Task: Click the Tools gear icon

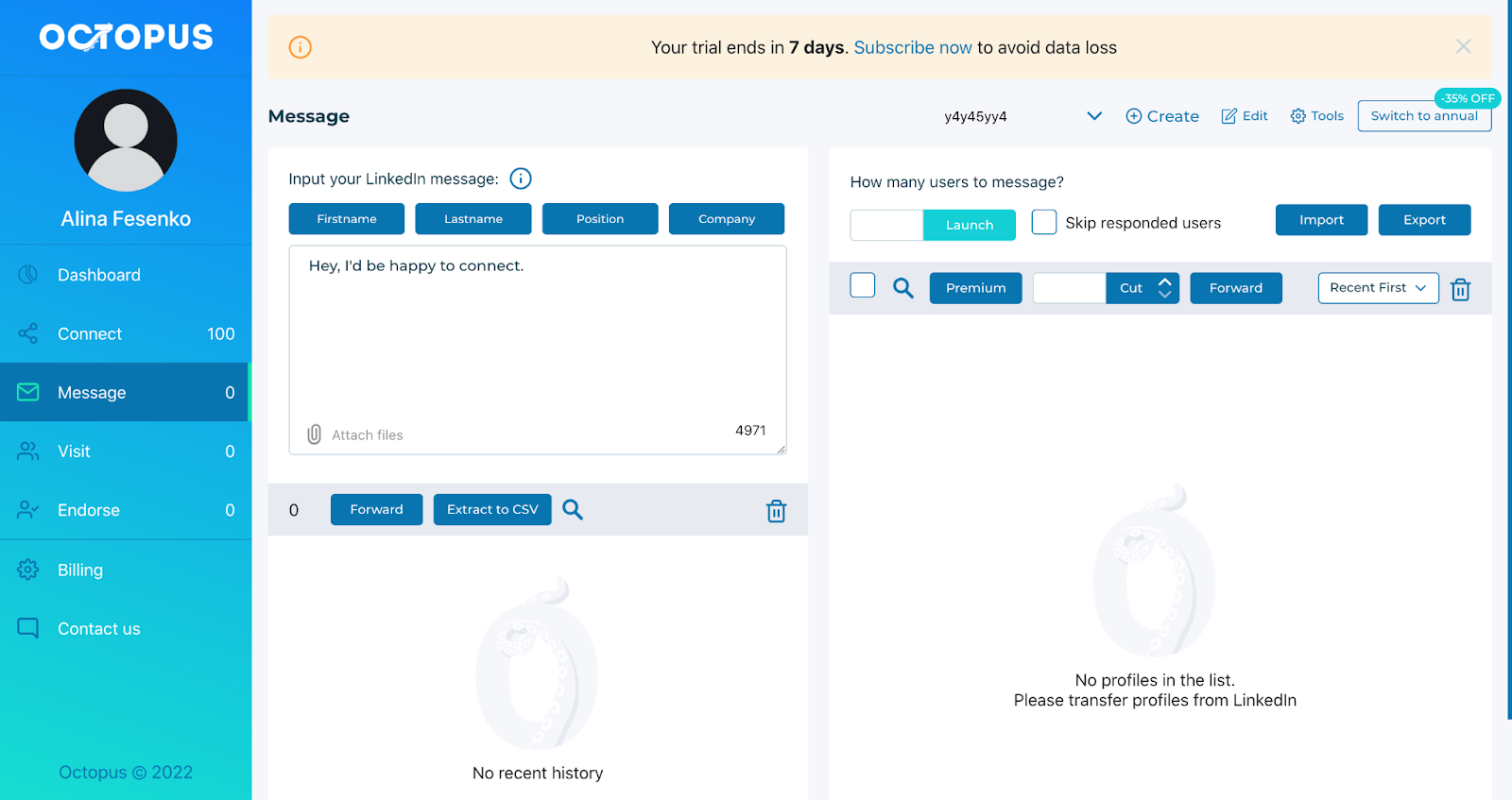Action: click(x=1298, y=116)
